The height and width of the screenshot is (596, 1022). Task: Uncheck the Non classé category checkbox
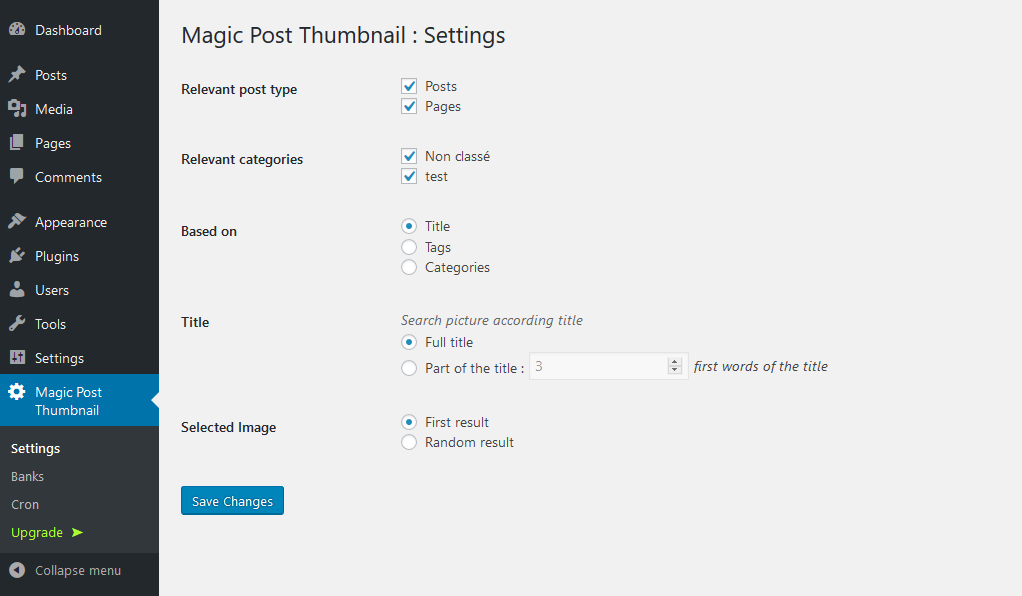point(409,156)
